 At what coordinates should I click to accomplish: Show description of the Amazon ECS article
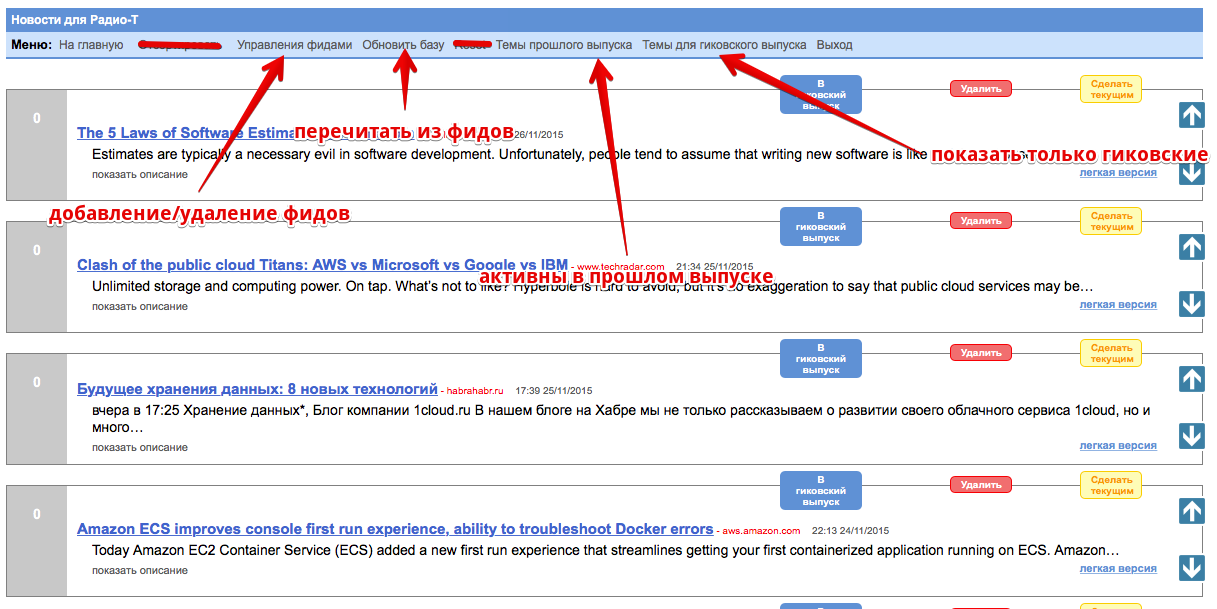[139, 571]
